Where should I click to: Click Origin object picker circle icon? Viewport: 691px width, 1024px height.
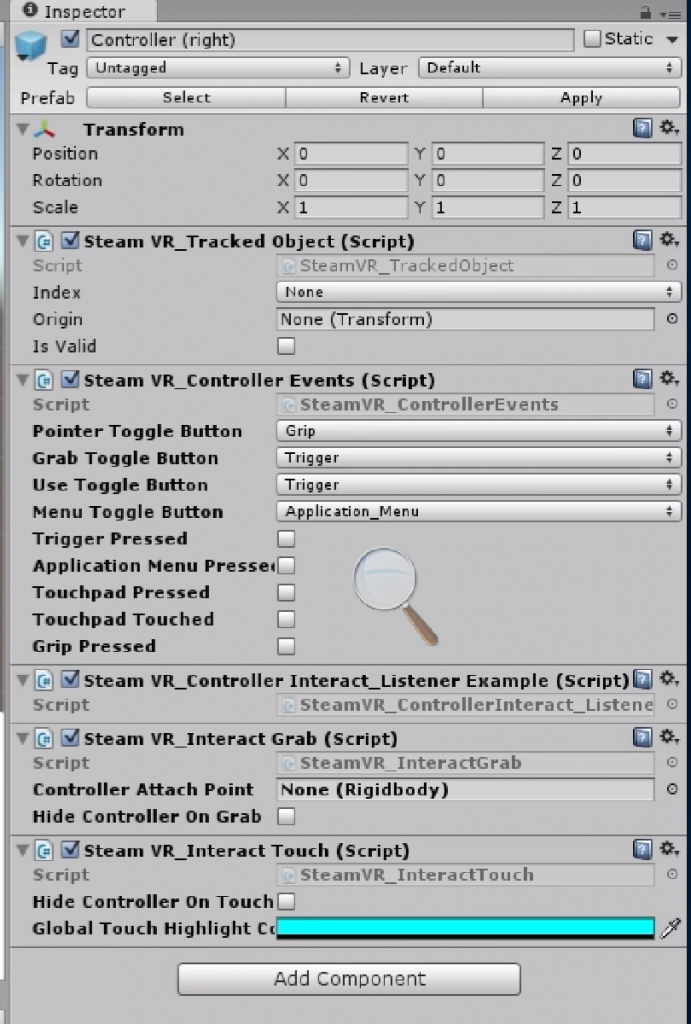[672, 319]
